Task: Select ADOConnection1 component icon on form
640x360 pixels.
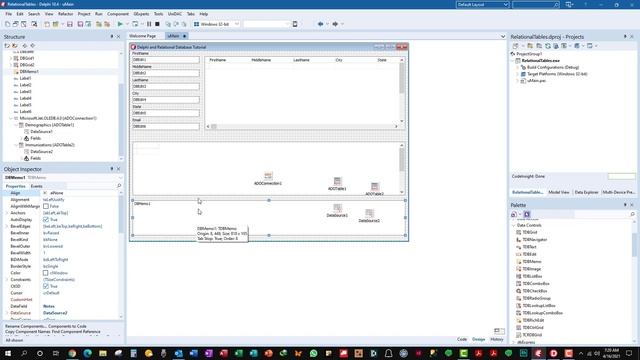Action: pyautogui.click(x=268, y=176)
